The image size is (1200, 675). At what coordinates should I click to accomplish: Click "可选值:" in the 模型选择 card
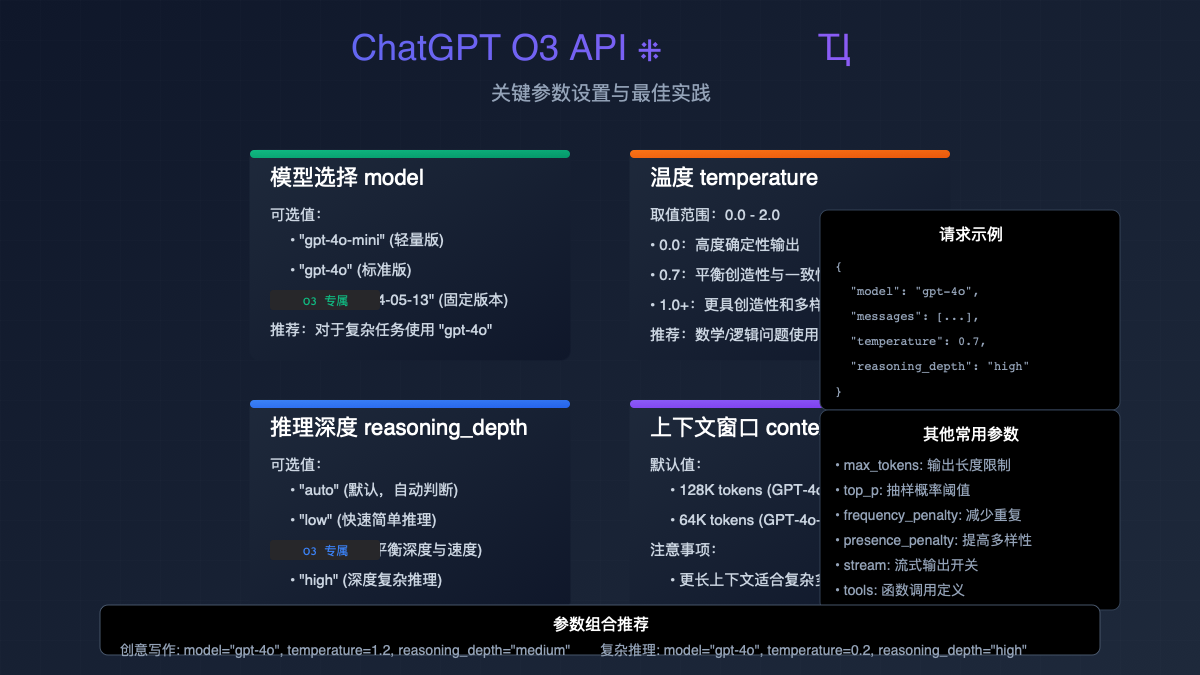point(296,214)
